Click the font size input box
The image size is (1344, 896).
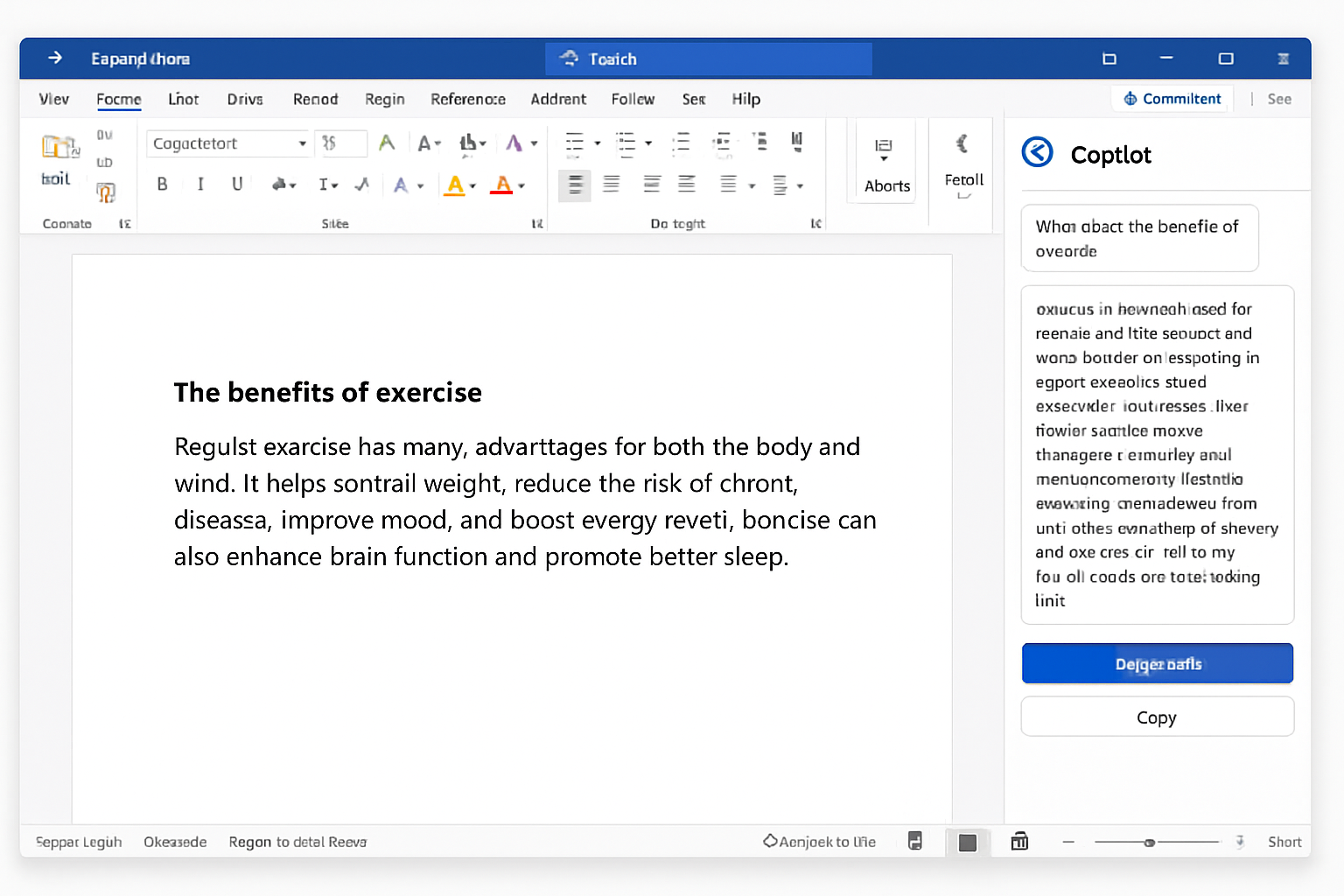341,143
